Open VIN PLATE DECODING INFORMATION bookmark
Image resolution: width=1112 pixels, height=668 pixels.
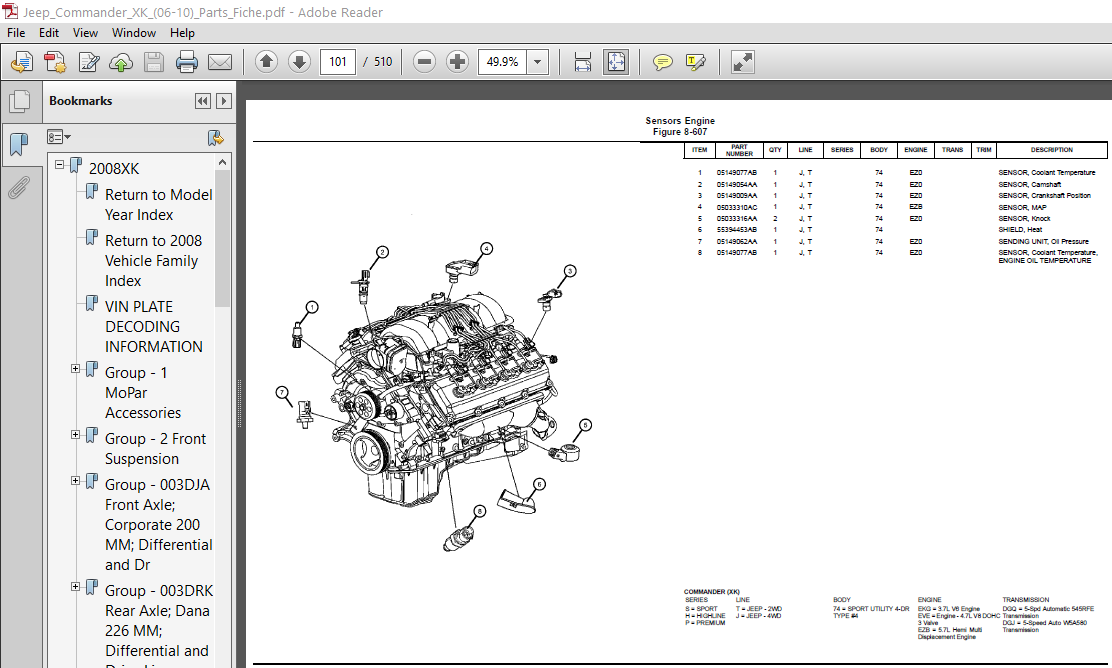tap(154, 327)
